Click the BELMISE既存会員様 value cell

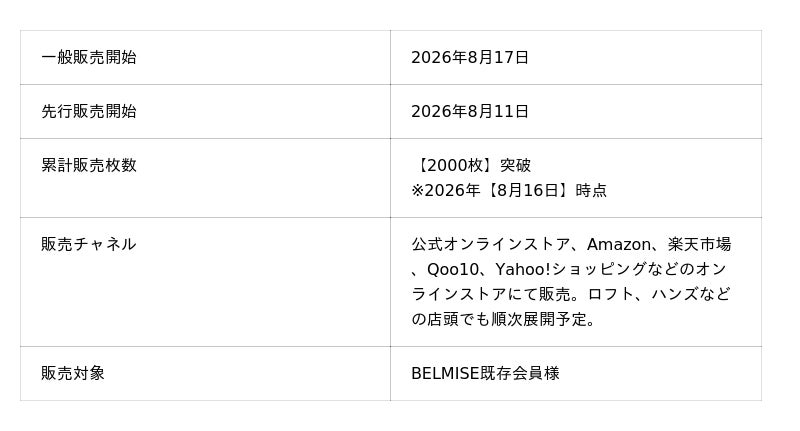[x=576, y=374]
